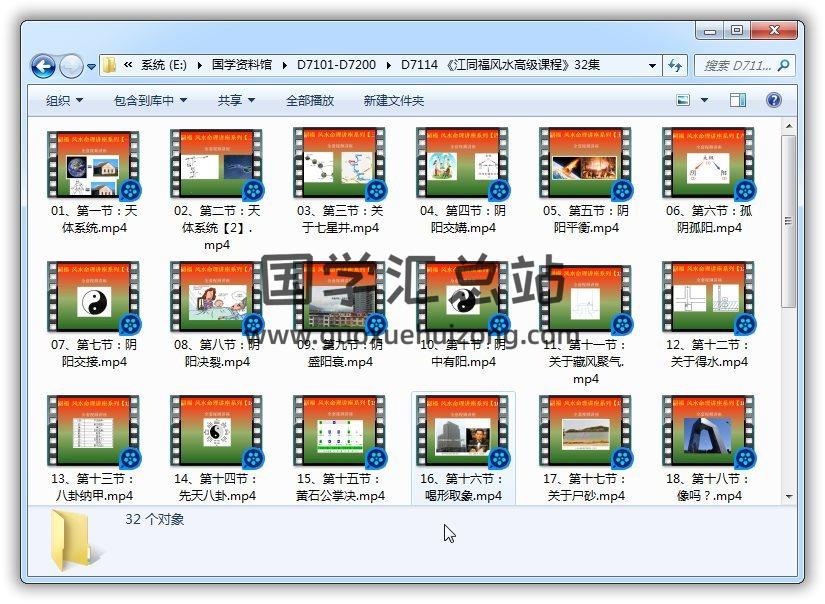The width and height of the screenshot is (825, 604).
Task: Click the Back navigation arrow button
Action: [x=43, y=66]
